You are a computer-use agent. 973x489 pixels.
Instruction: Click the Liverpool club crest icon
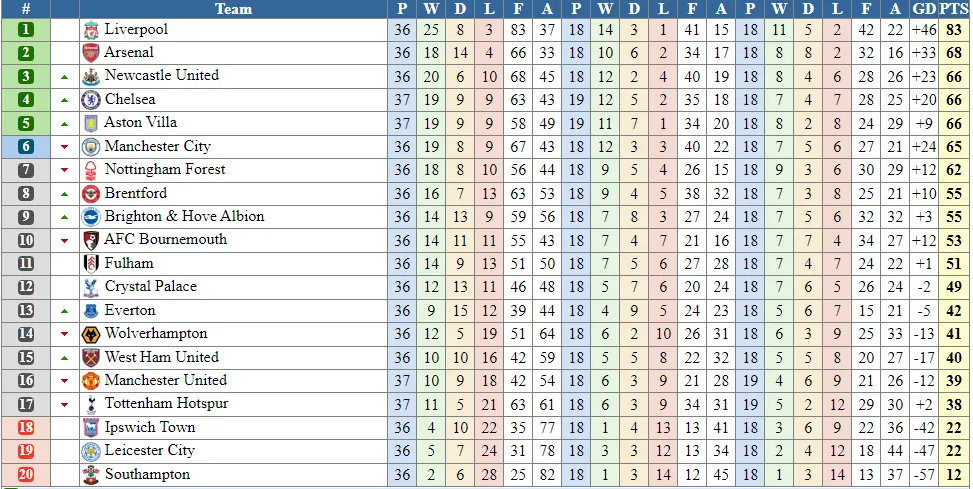coord(91,30)
